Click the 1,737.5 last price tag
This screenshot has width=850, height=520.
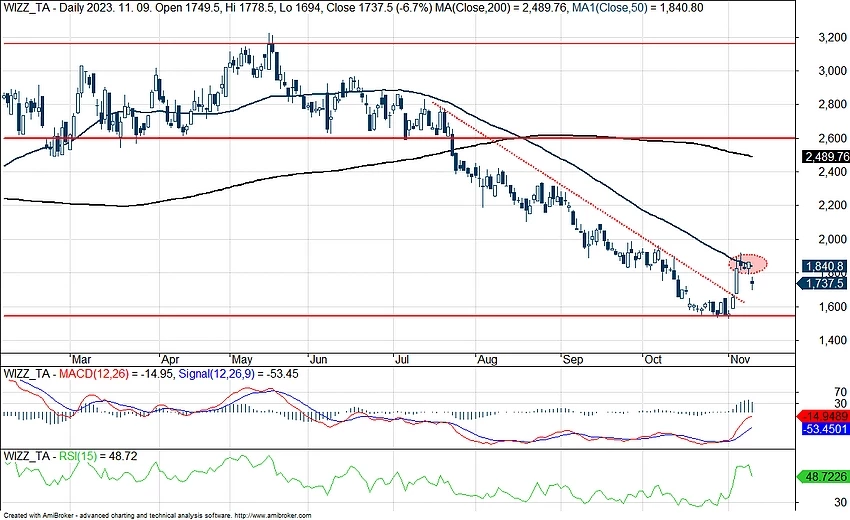pyautogui.click(x=823, y=283)
